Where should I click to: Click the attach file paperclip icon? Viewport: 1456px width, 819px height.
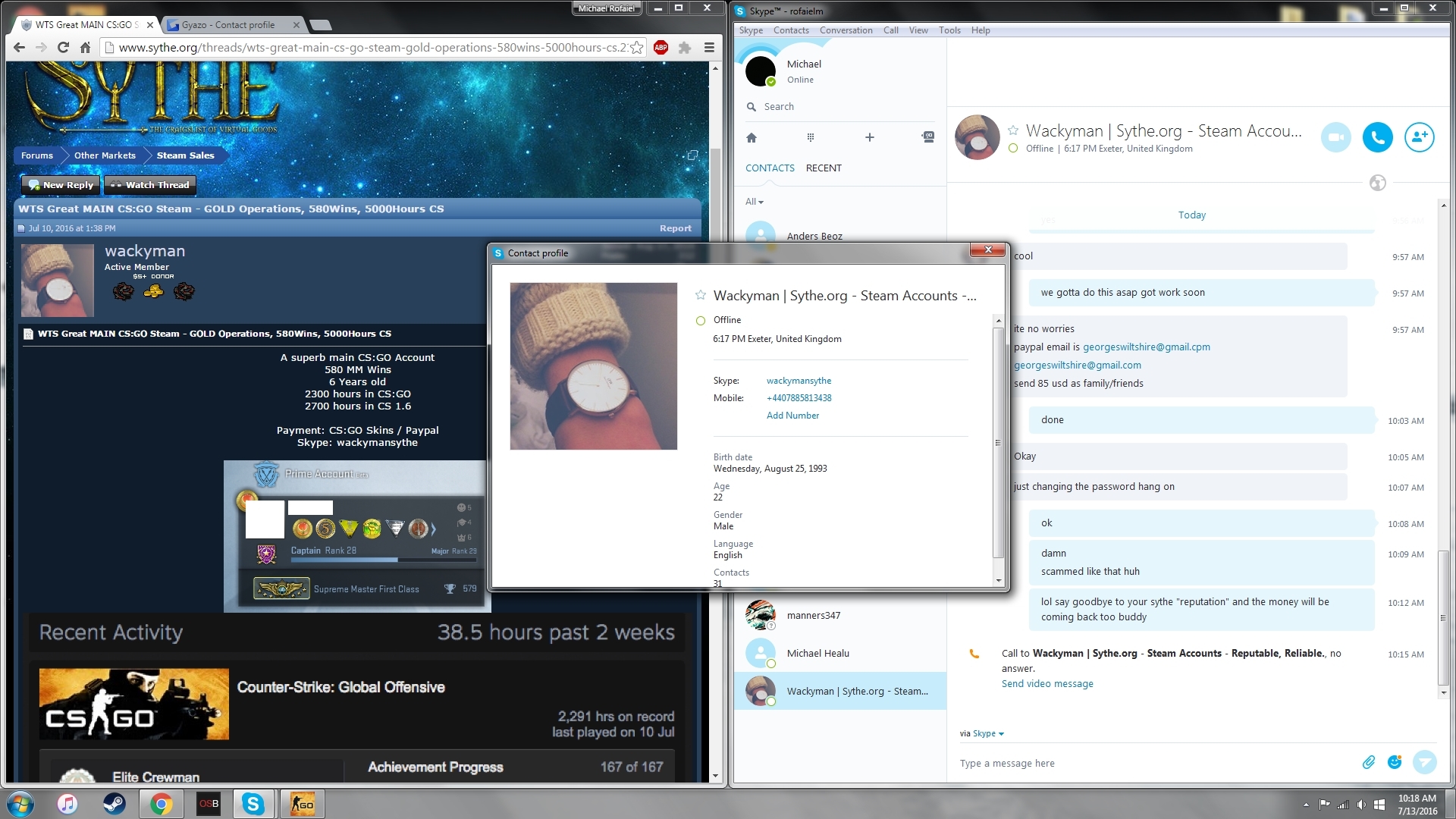tap(1368, 762)
